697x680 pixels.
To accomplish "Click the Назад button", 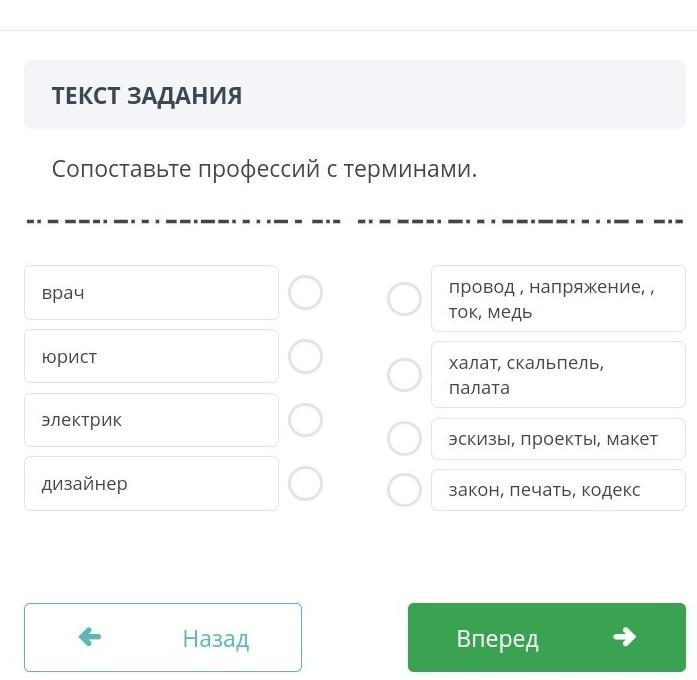I will 163,638.
